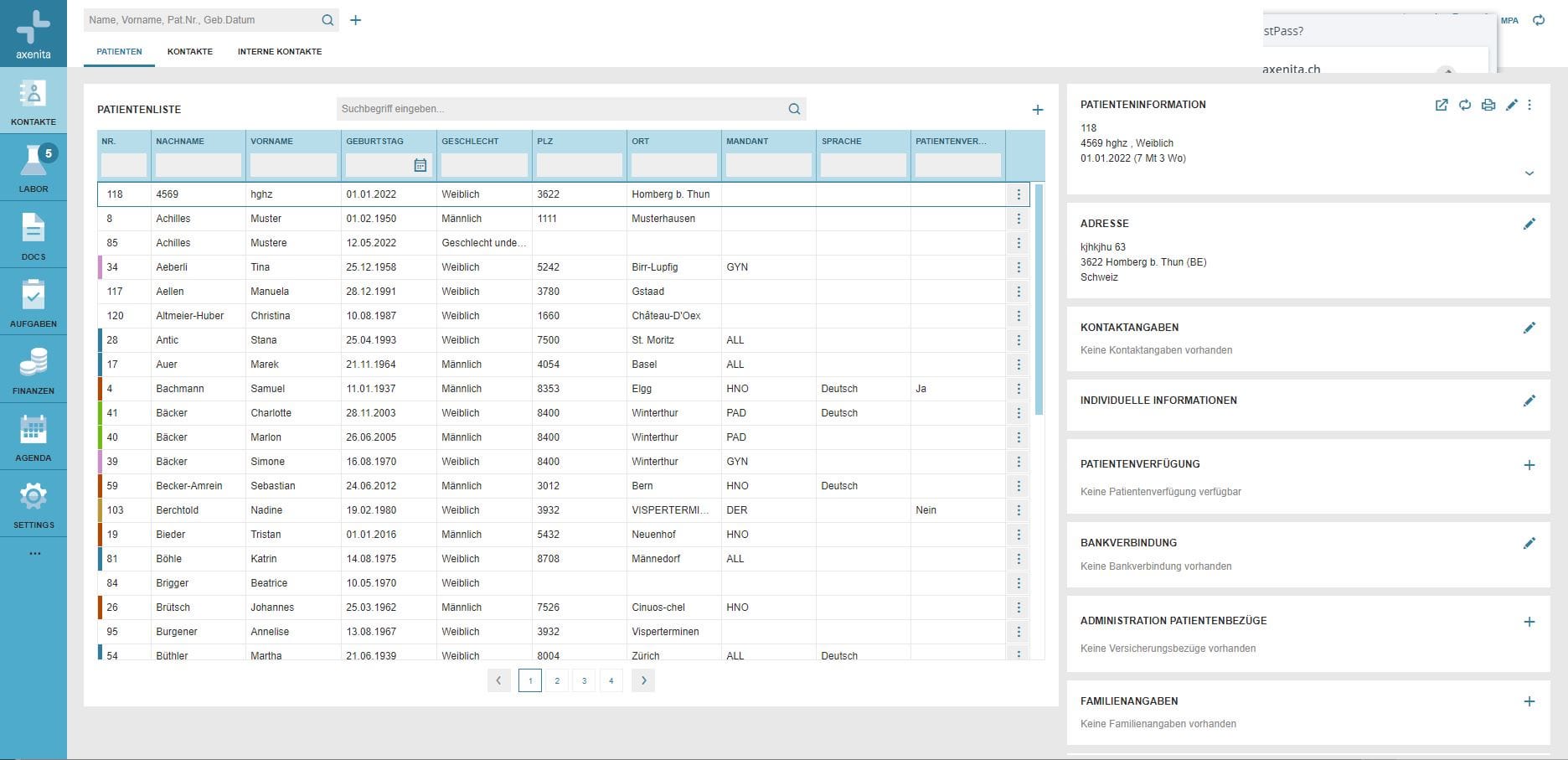Screen dimensions: 1568x760
Task: Reload Patienteninformation with sync icon
Action: (1465, 105)
